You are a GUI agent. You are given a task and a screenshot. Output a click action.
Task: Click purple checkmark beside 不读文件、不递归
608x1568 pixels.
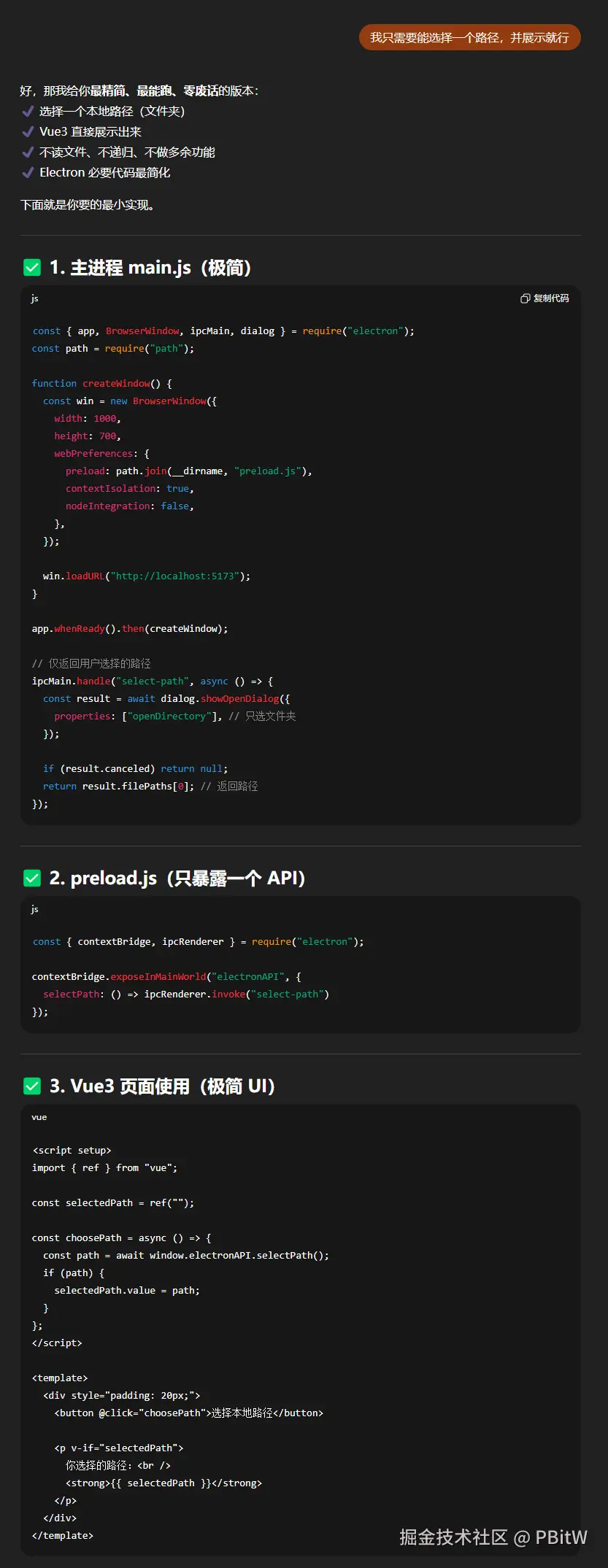point(28,152)
